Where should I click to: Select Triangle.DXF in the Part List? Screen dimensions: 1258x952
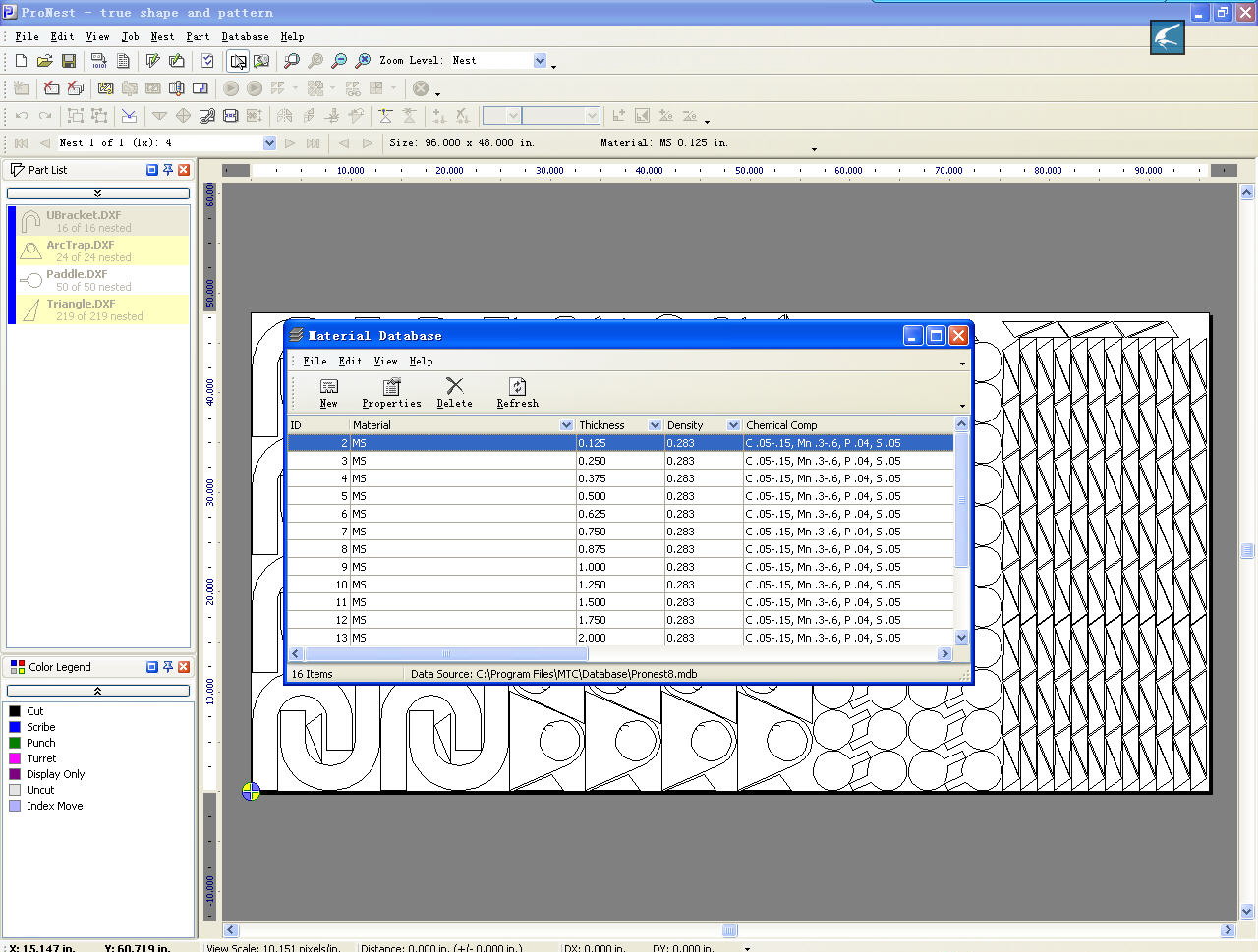tap(102, 309)
